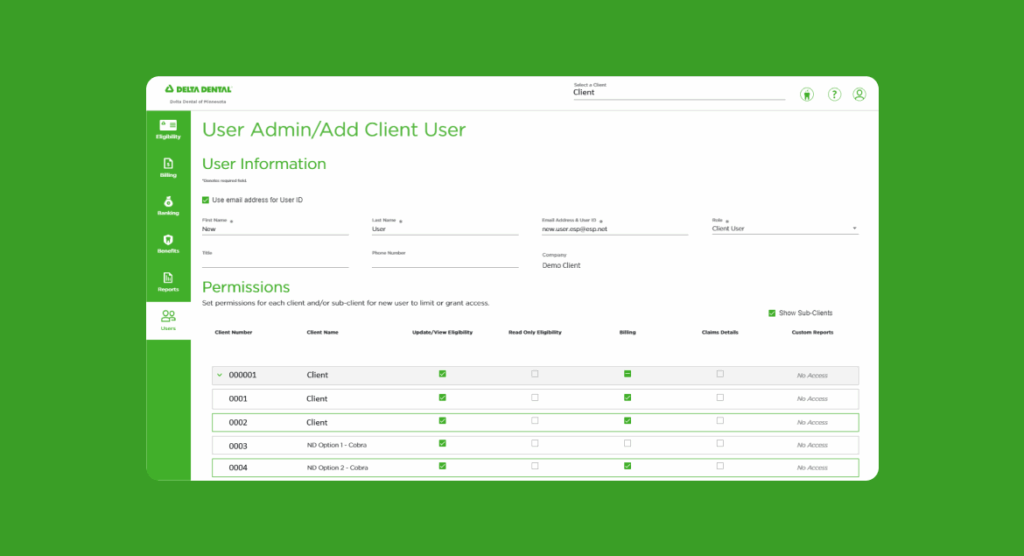This screenshot has width=1024, height=556.
Task: Click the Email Address & User ID field
Action: point(615,229)
